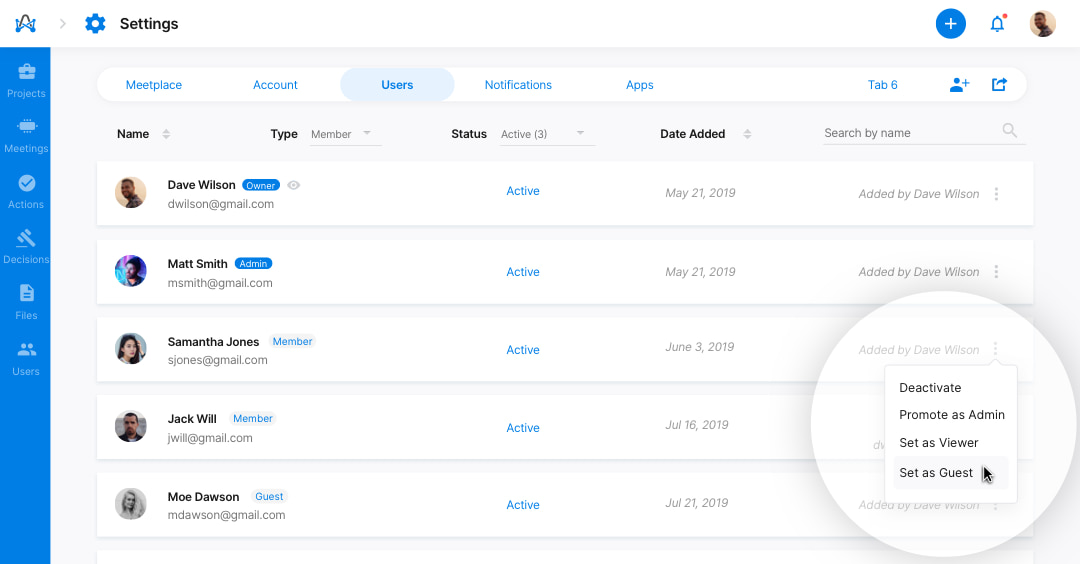The width and height of the screenshot is (1080, 564).
Task: Click the export share icon
Action: click(x=999, y=84)
